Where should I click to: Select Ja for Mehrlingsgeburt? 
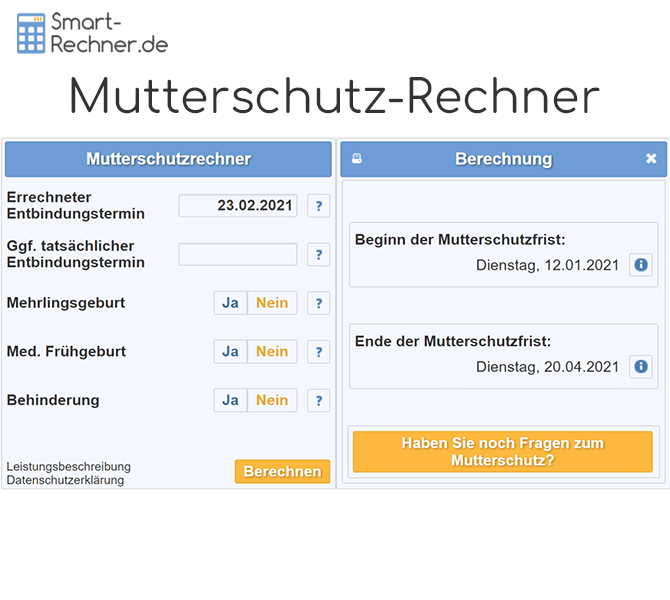230,303
